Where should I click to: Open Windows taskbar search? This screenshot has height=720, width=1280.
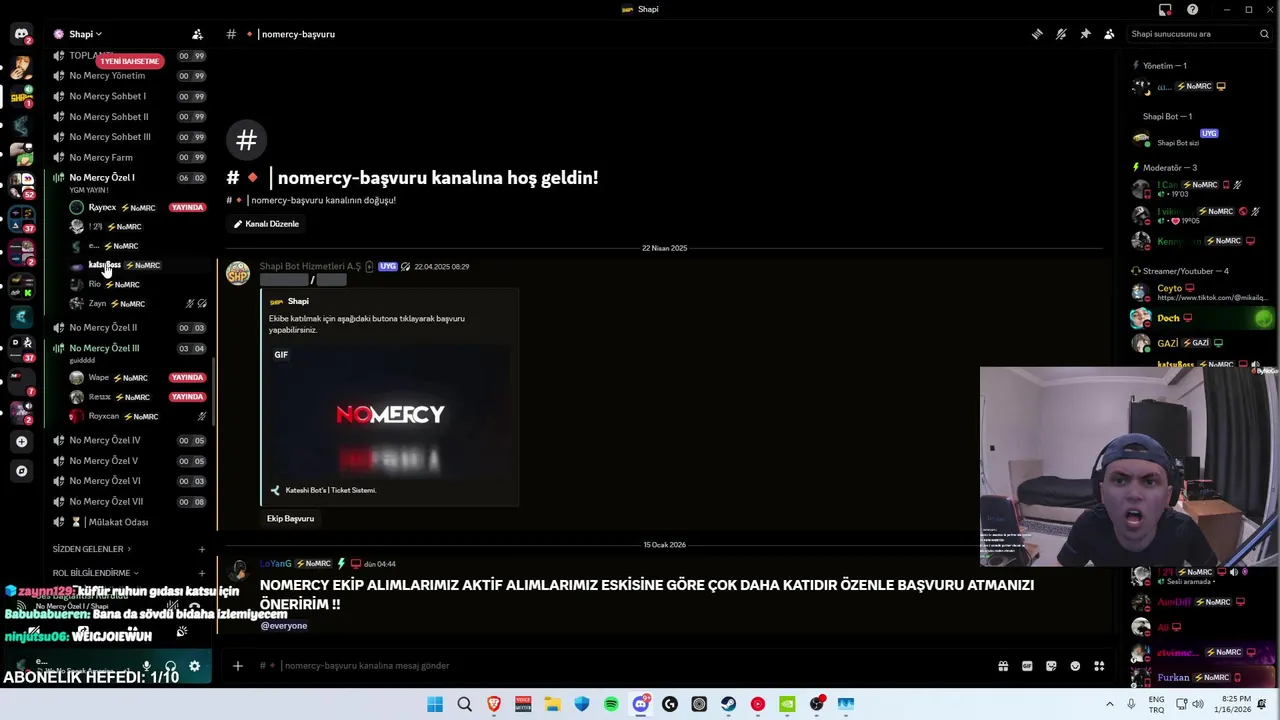(x=464, y=704)
